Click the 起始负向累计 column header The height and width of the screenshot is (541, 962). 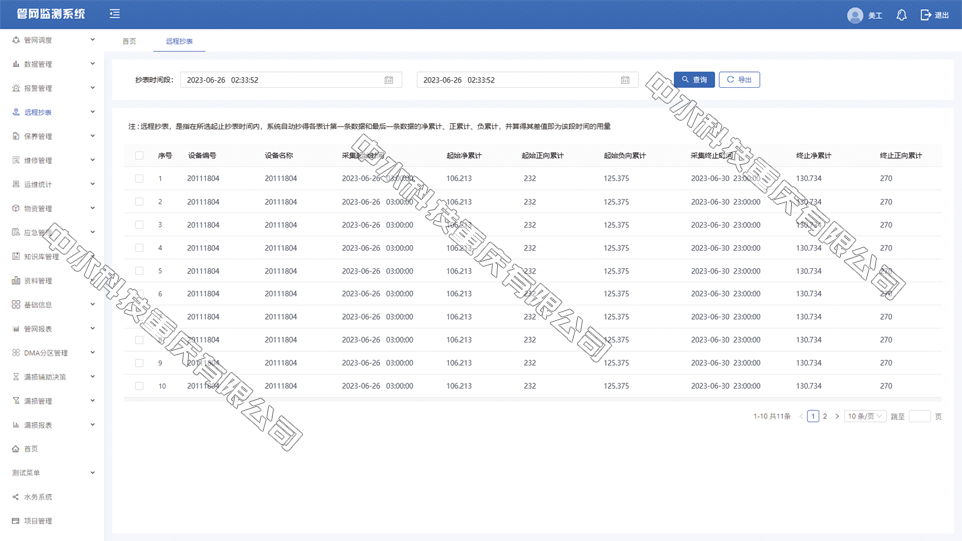(x=625, y=156)
